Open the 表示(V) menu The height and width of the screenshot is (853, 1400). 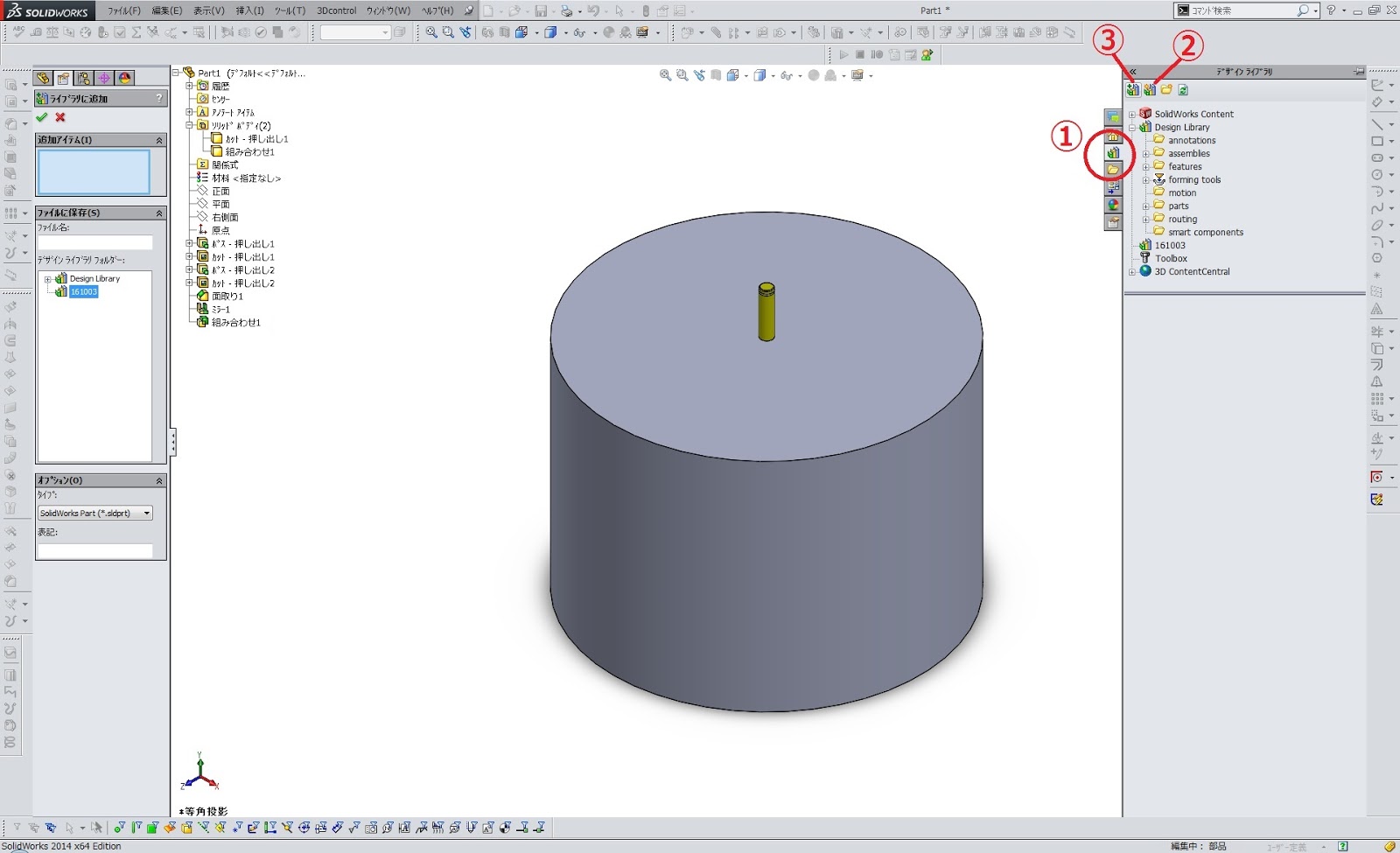coord(208,10)
